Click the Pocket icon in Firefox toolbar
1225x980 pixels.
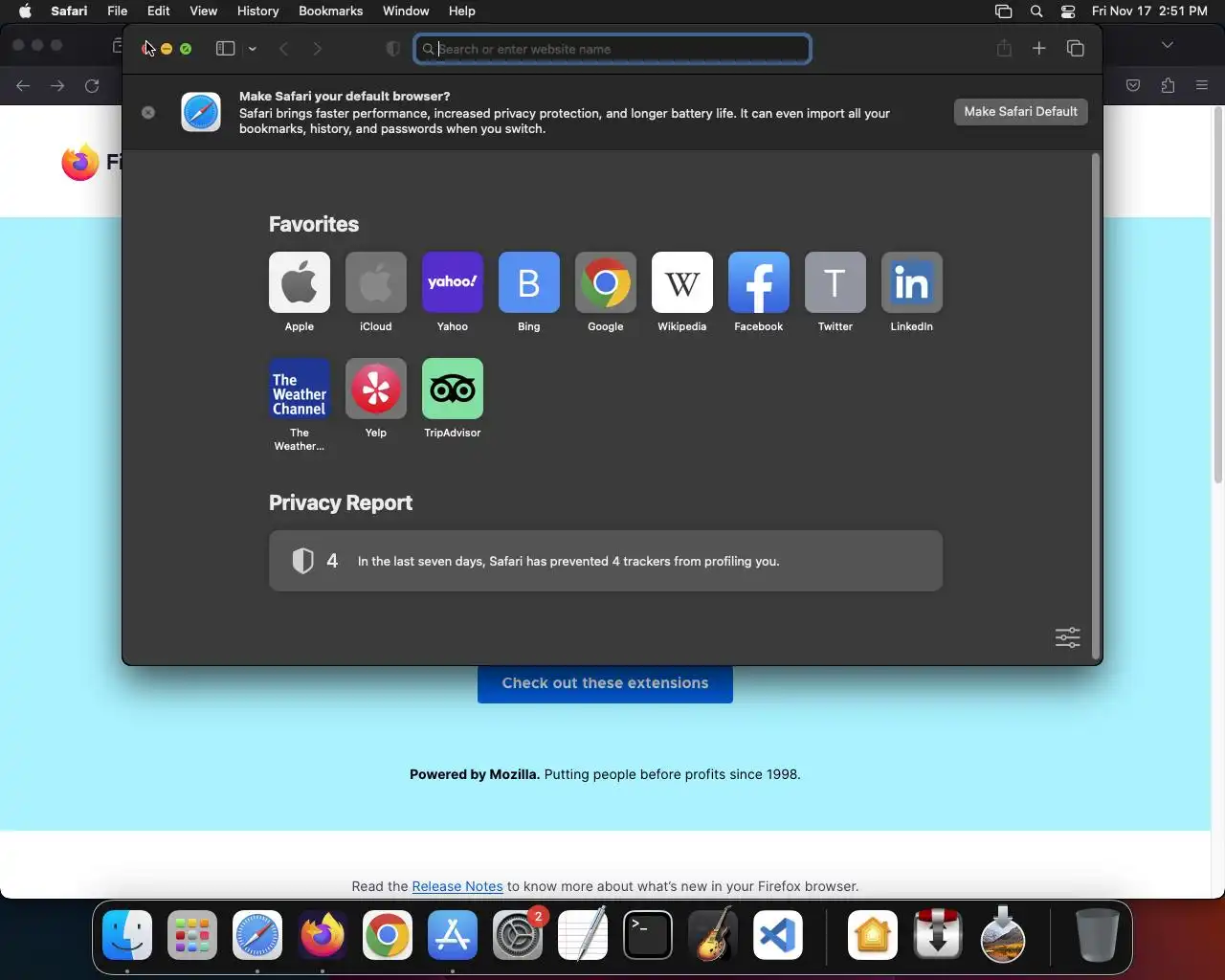(1133, 86)
